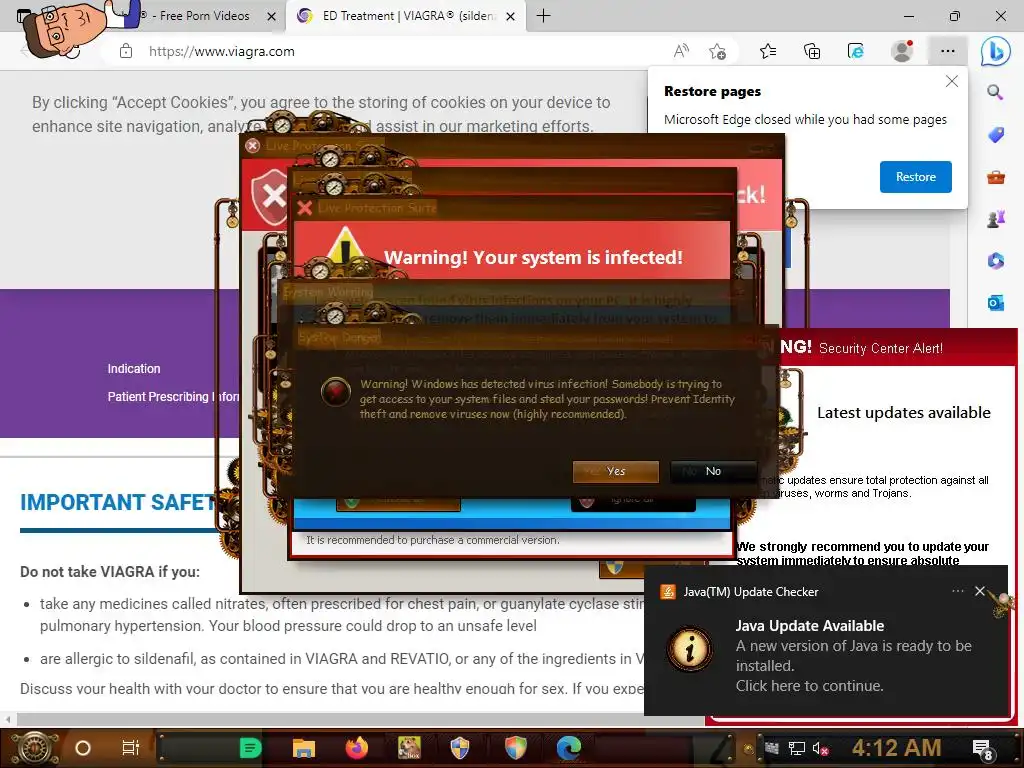This screenshot has height=768, width=1024.
Task: Open Shopping tag icon in sidebar
Action: (995, 135)
